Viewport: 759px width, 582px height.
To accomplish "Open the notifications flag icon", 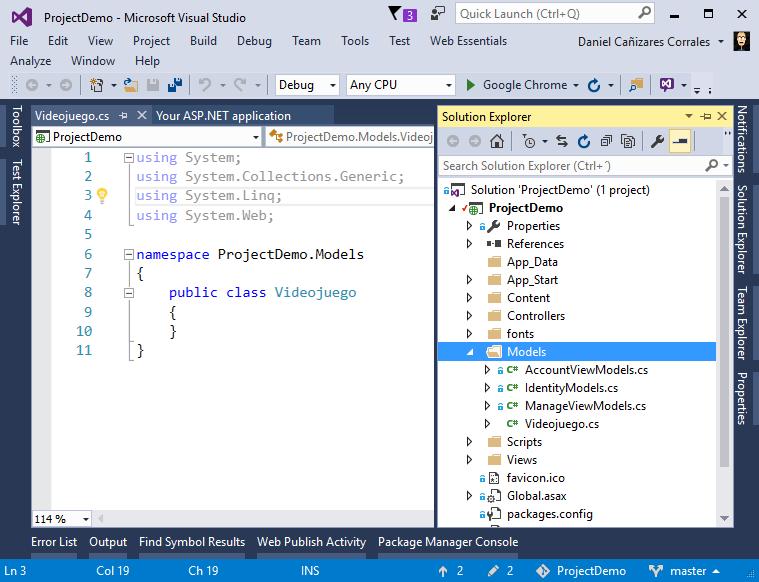I will point(395,14).
